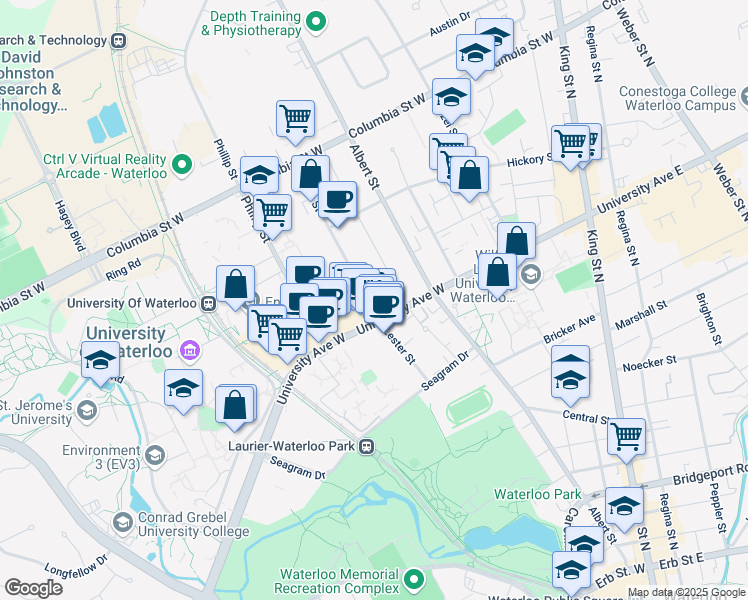The width and height of the screenshot is (748, 600).
Task: Click the grocery cart marker on King St N at Hickory
Action: (x=570, y=147)
